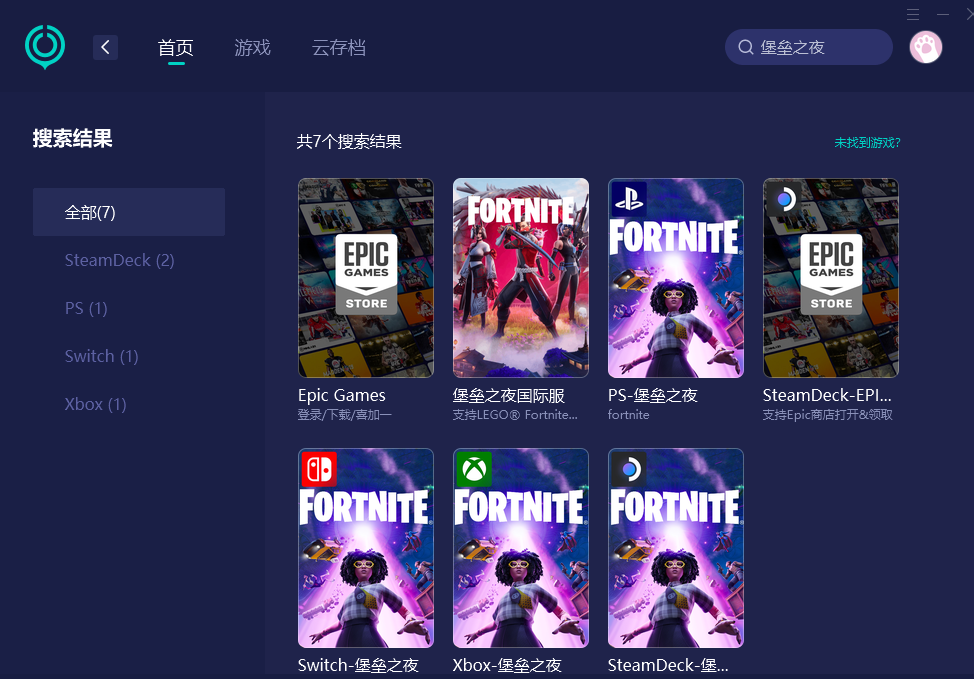974x679 pixels.
Task: Click the Switch-堡垒之夜 title text
Action: 358,665
